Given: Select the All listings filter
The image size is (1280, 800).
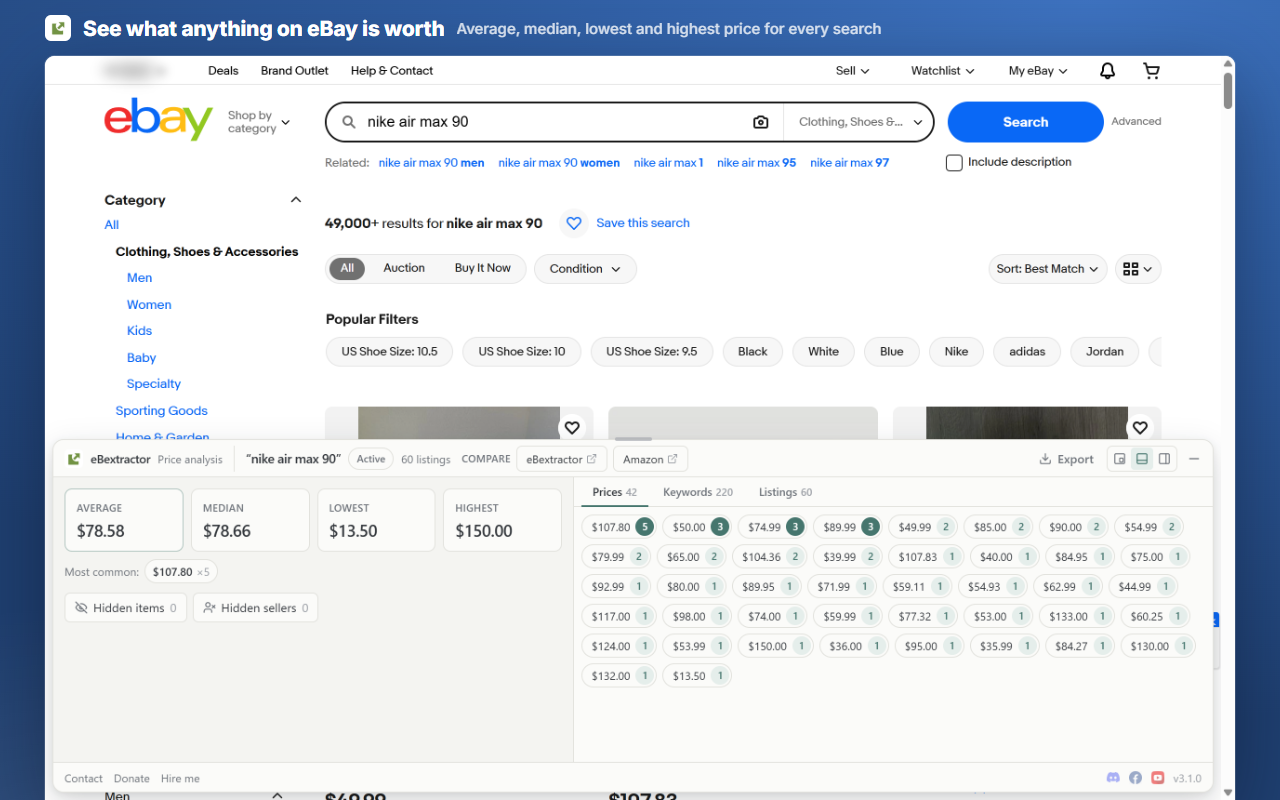Looking at the screenshot, I should pyautogui.click(x=347, y=268).
